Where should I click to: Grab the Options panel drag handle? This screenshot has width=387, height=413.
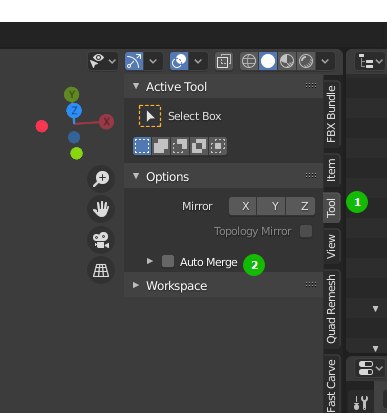pyautogui.click(x=311, y=176)
